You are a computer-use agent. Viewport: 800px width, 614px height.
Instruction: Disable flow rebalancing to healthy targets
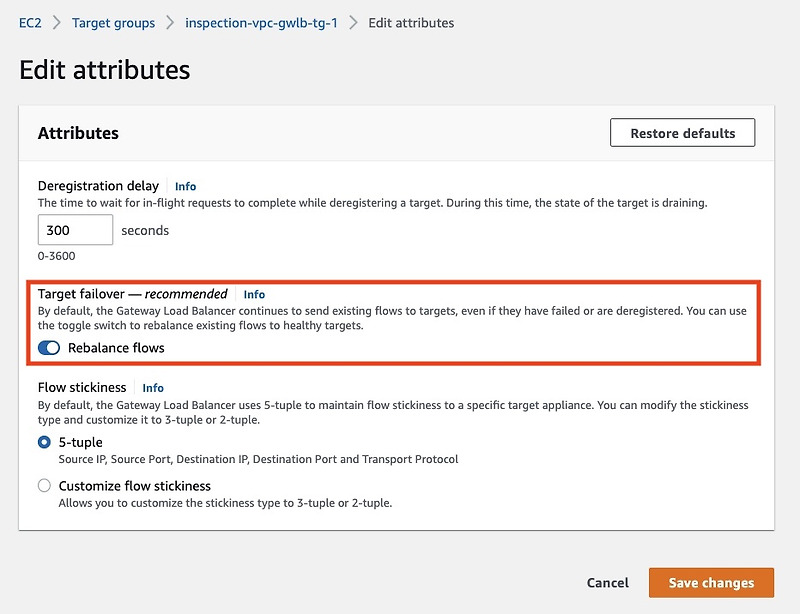50,348
